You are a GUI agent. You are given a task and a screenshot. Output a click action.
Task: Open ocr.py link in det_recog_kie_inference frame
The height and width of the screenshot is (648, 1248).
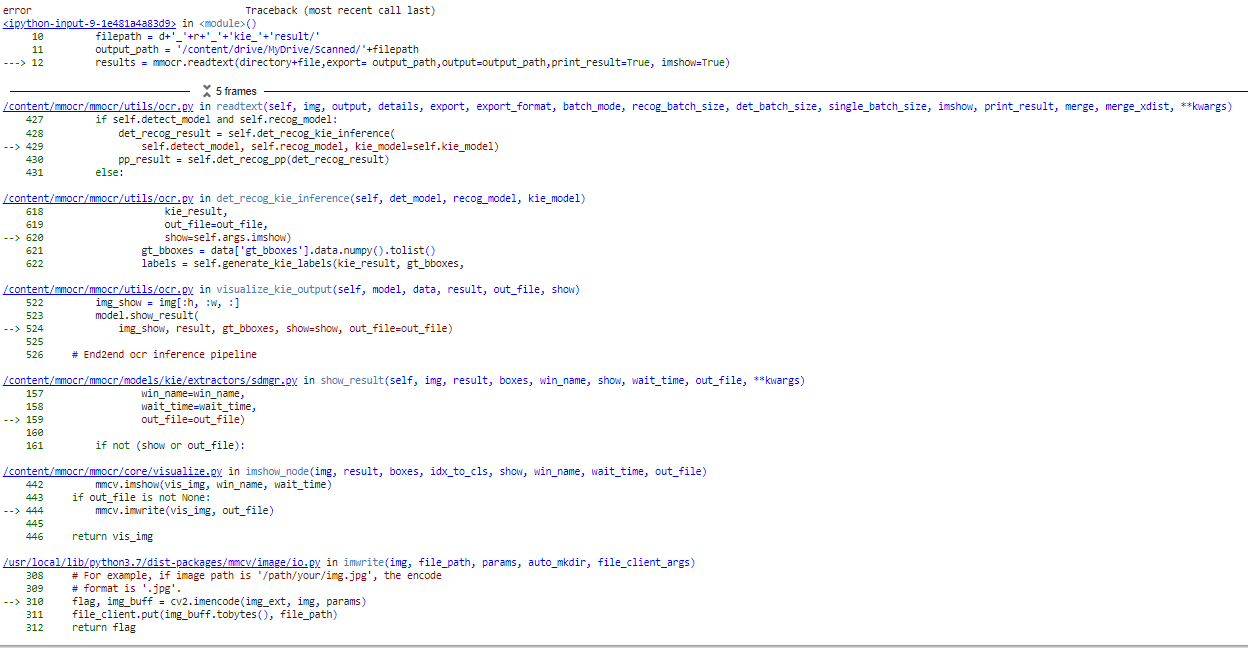click(98, 197)
